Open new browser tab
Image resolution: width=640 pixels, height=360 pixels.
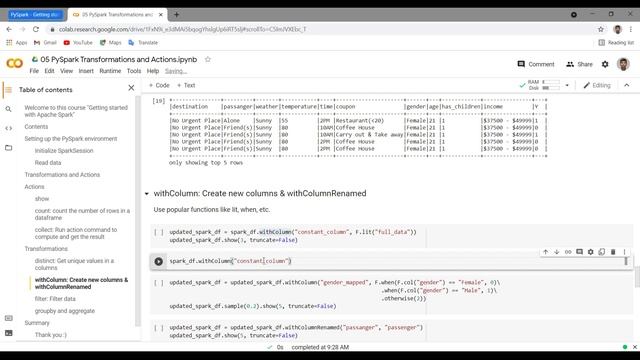click(176, 15)
